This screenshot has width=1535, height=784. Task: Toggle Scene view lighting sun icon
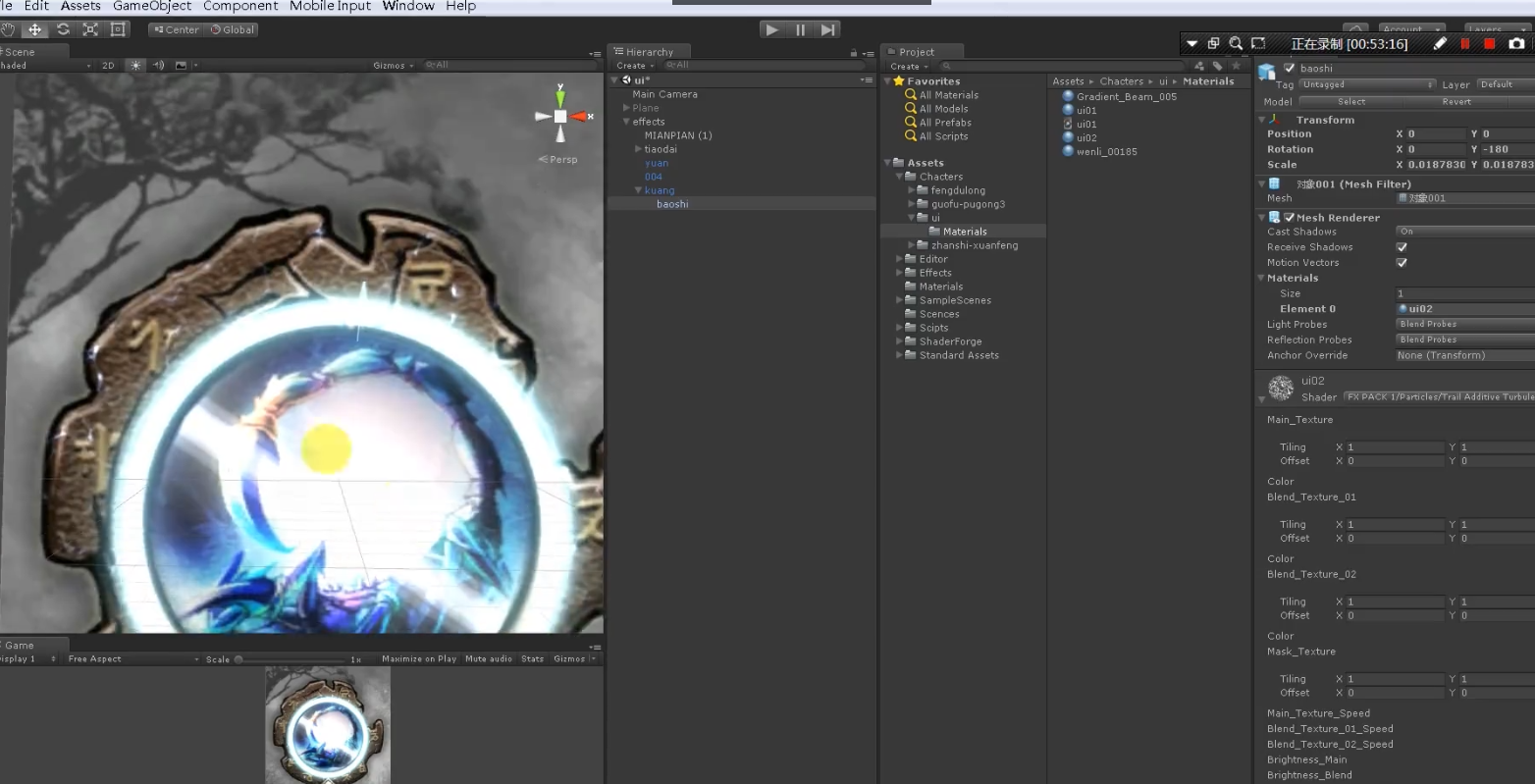point(135,66)
